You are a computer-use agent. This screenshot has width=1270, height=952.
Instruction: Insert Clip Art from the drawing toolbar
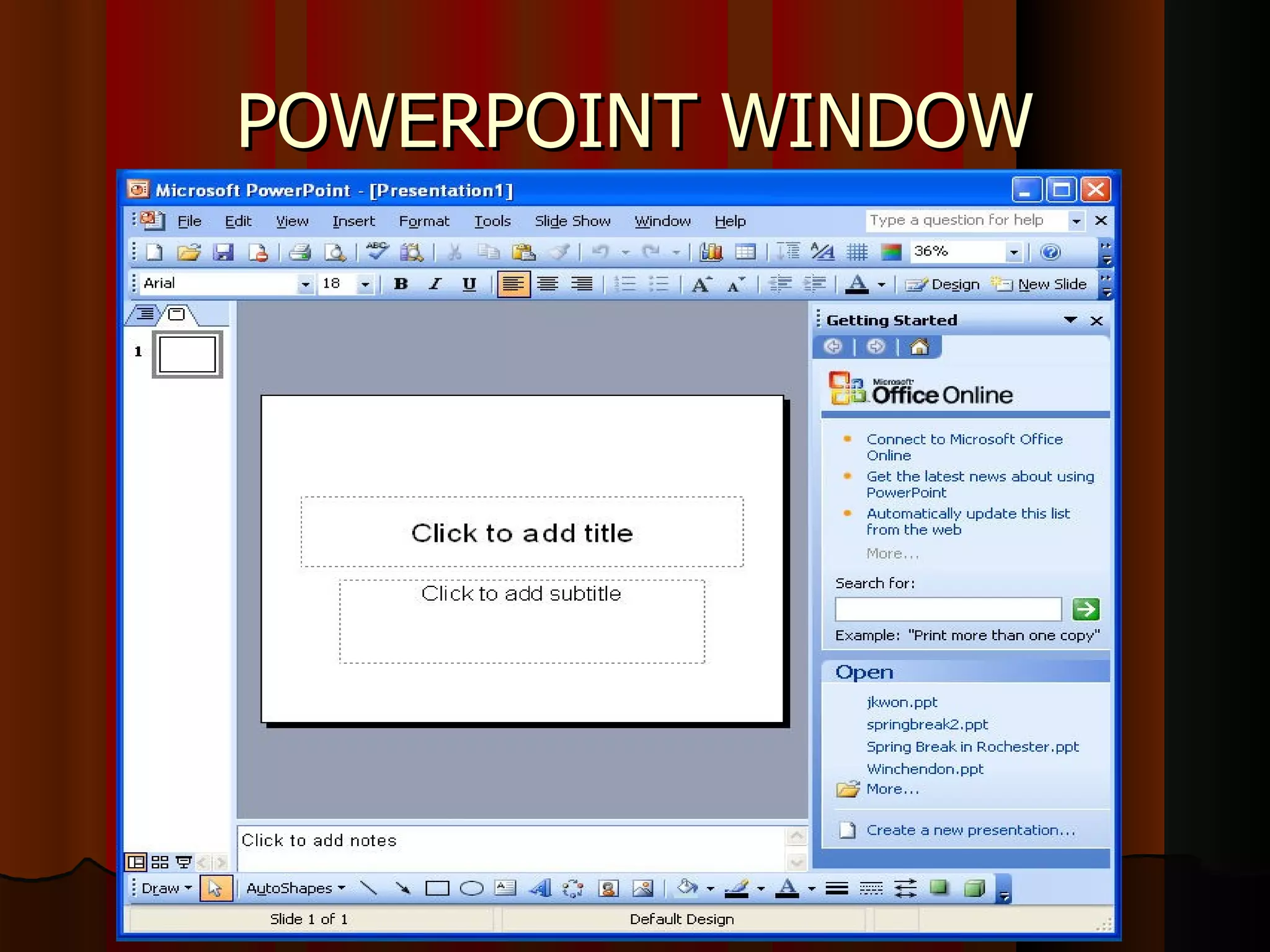[608, 888]
